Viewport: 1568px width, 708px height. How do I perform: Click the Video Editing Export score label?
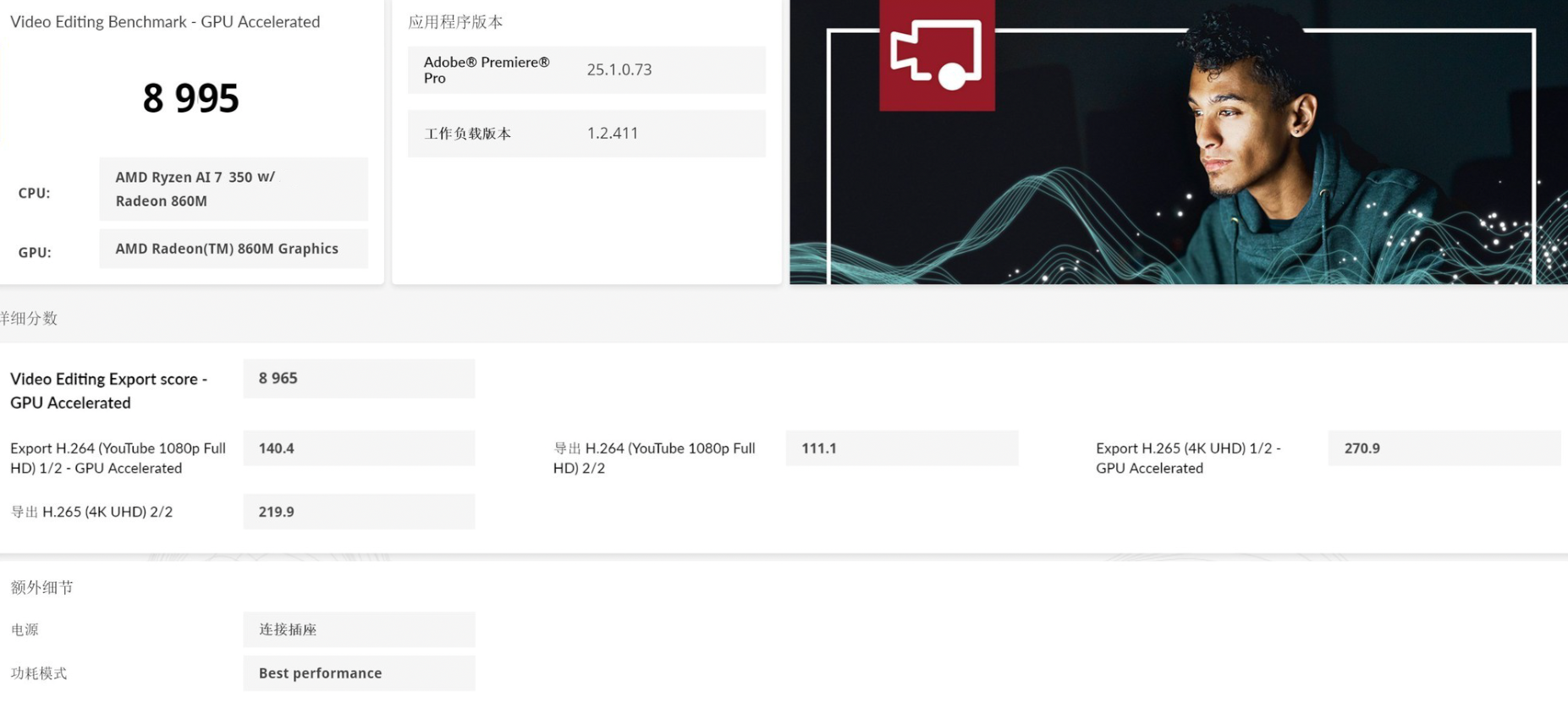point(108,391)
